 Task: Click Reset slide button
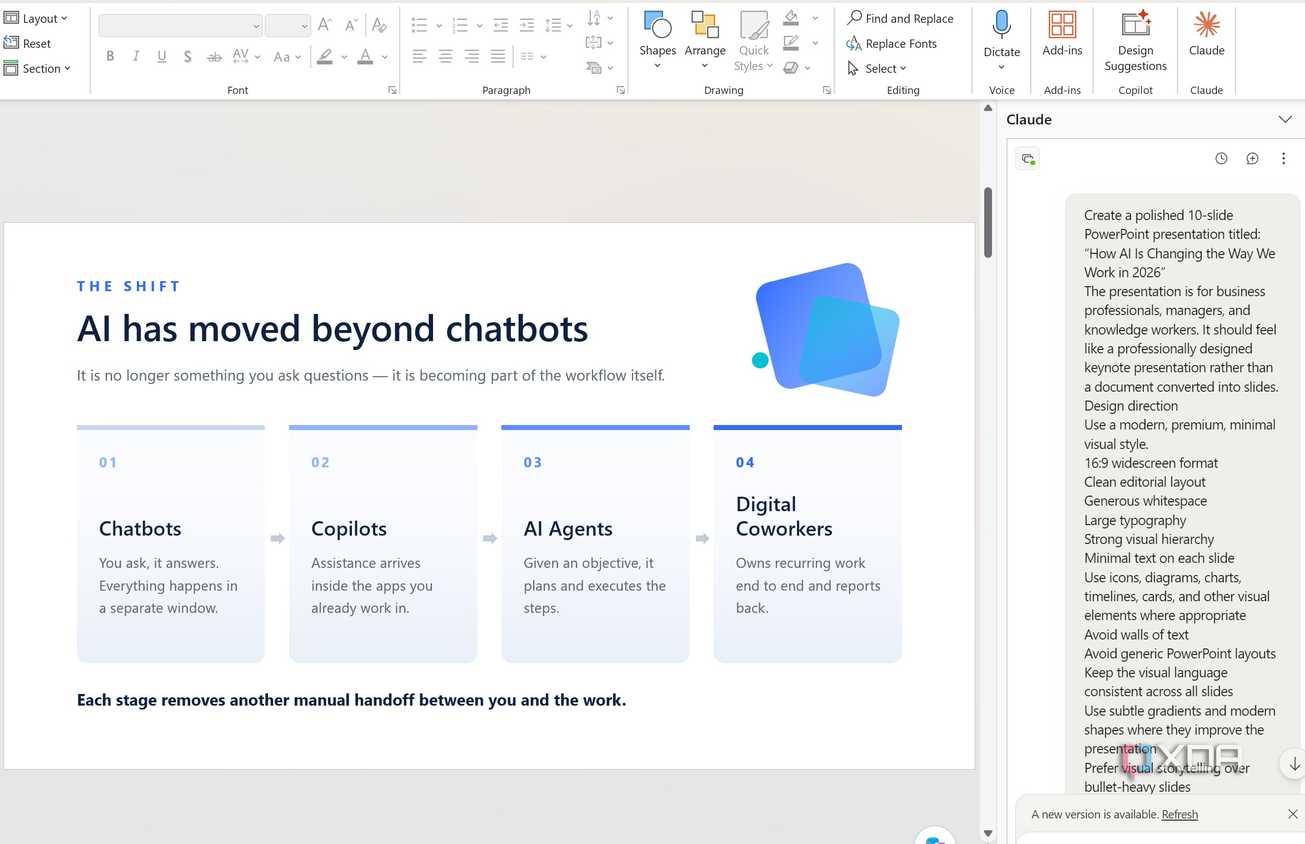(28, 44)
